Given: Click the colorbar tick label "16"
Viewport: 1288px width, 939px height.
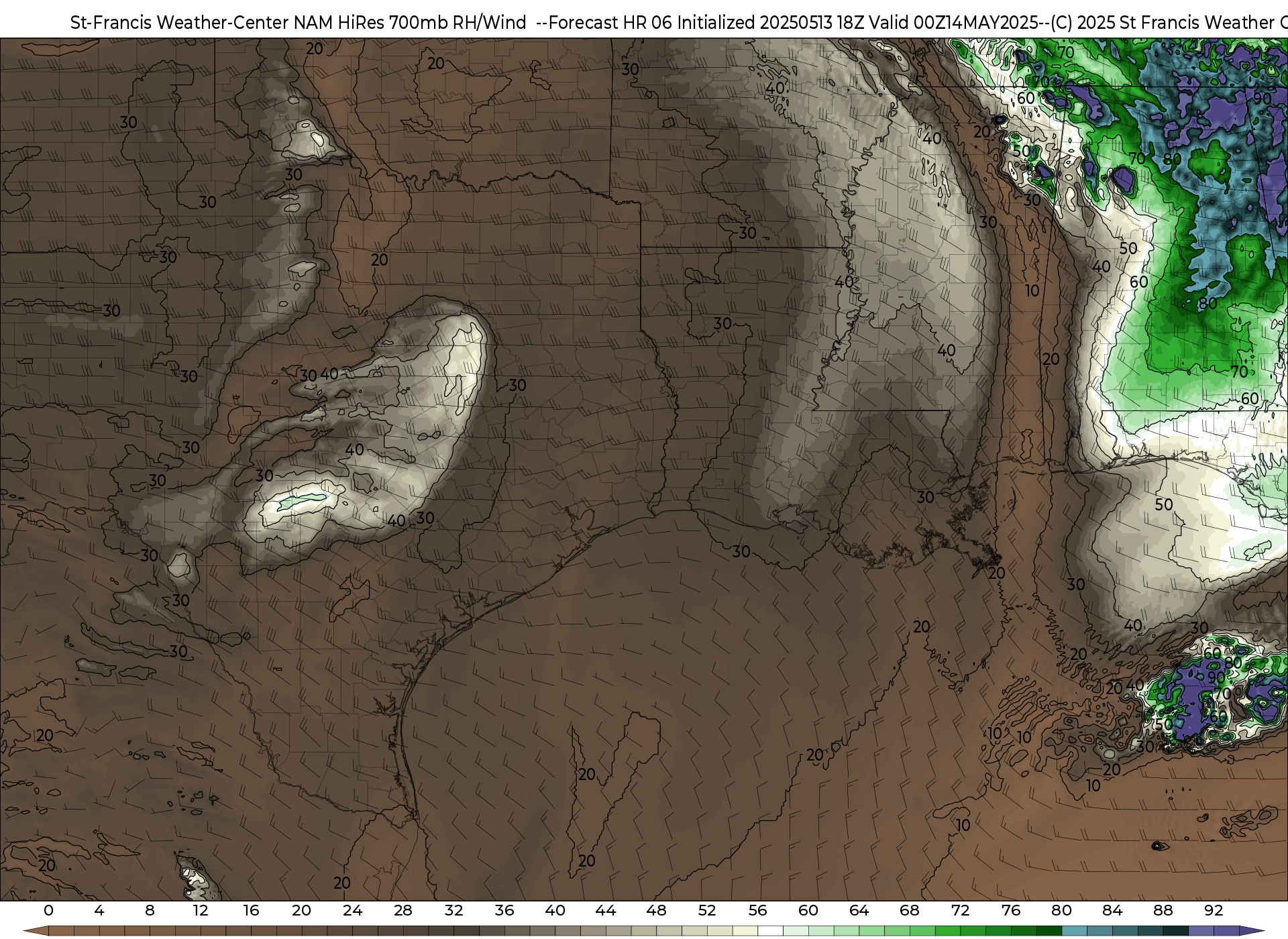Looking at the screenshot, I should pyautogui.click(x=251, y=910).
